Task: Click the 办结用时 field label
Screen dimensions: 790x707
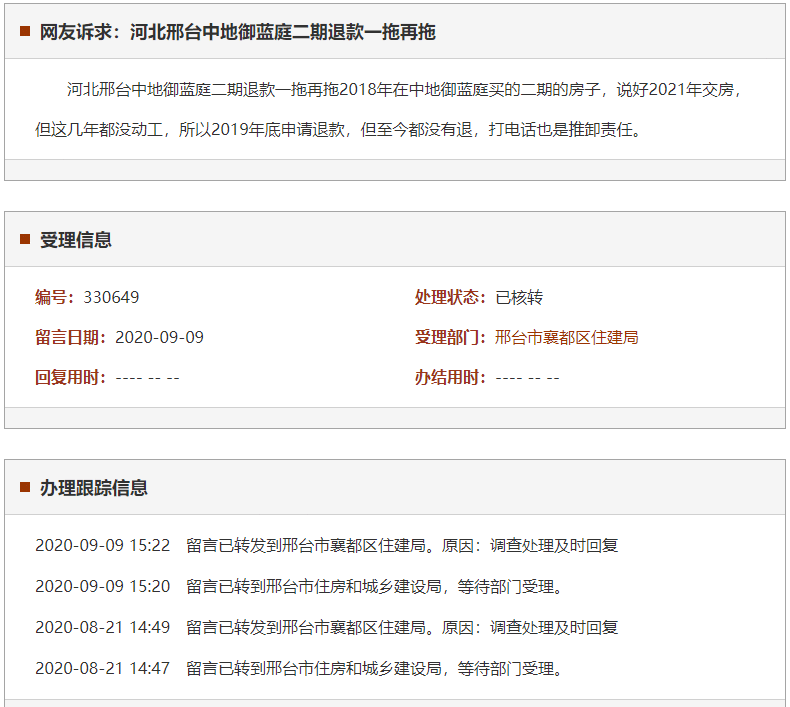Action: point(450,377)
